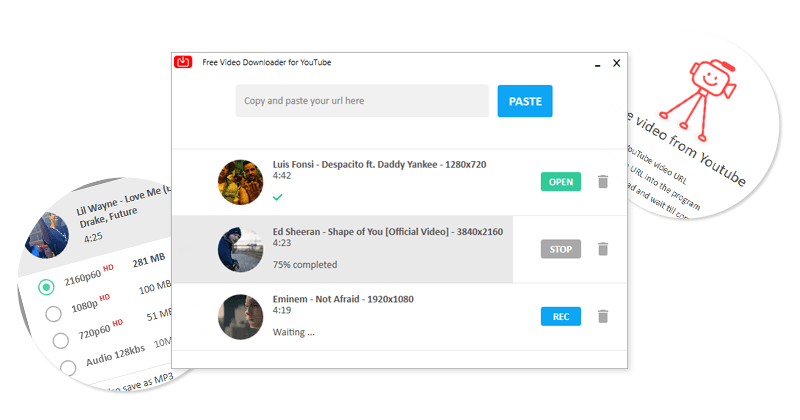Screen dimensions: 800x420
Task: Stop the Shape of You download
Action: 560,249
